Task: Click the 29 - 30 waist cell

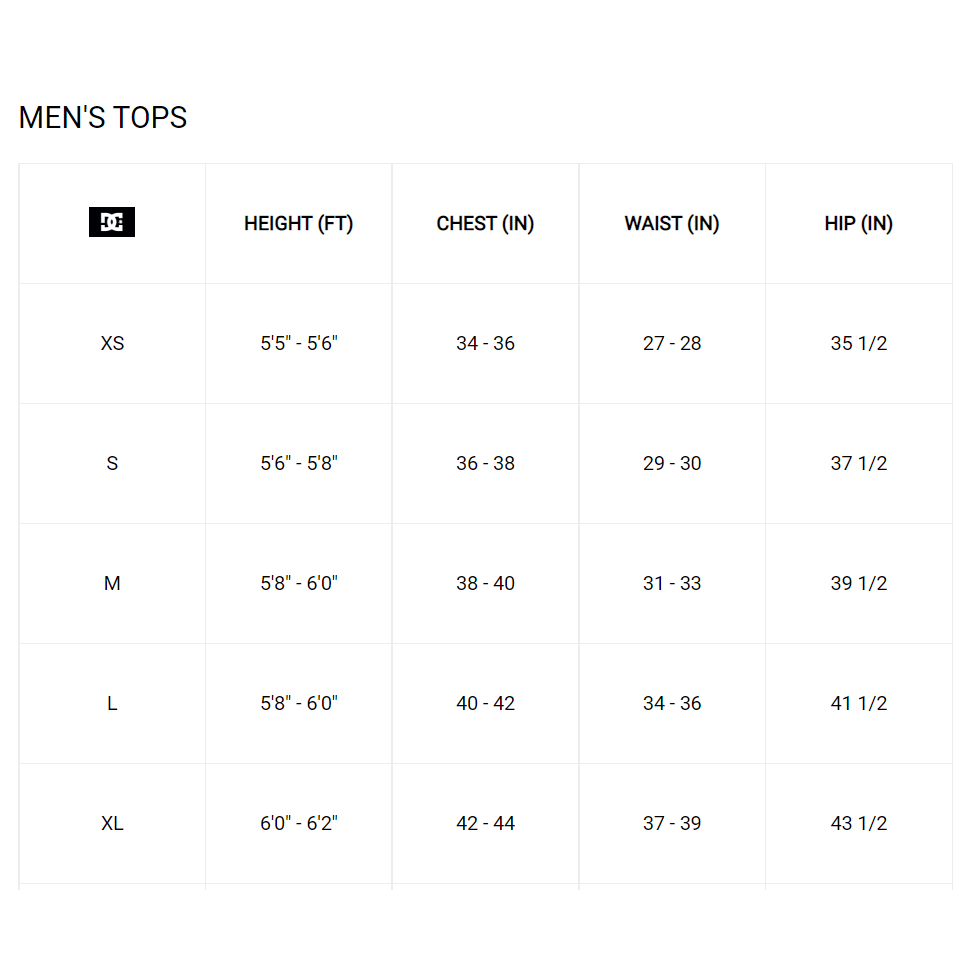Action: (672, 463)
